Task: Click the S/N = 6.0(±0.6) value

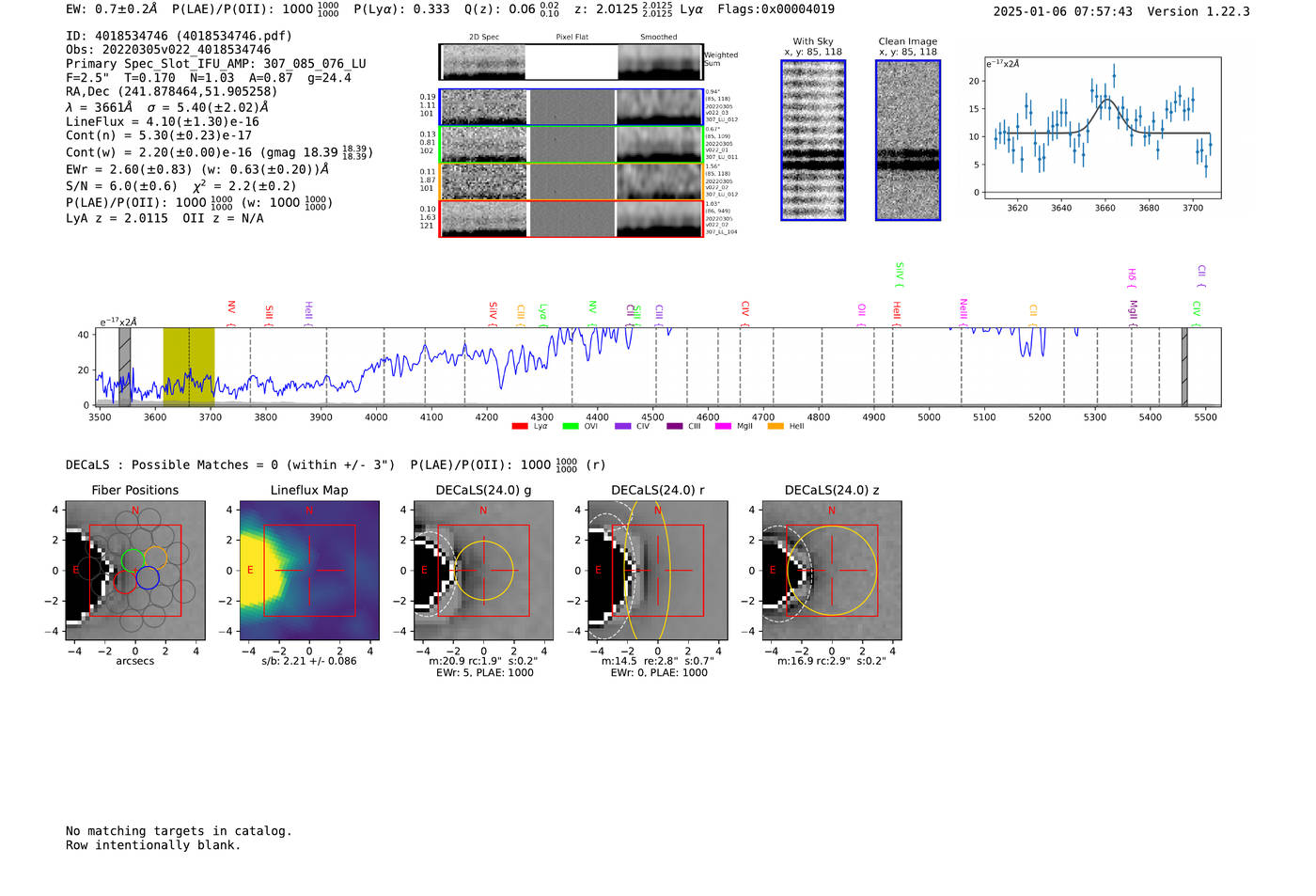Action: click(x=121, y=186)
